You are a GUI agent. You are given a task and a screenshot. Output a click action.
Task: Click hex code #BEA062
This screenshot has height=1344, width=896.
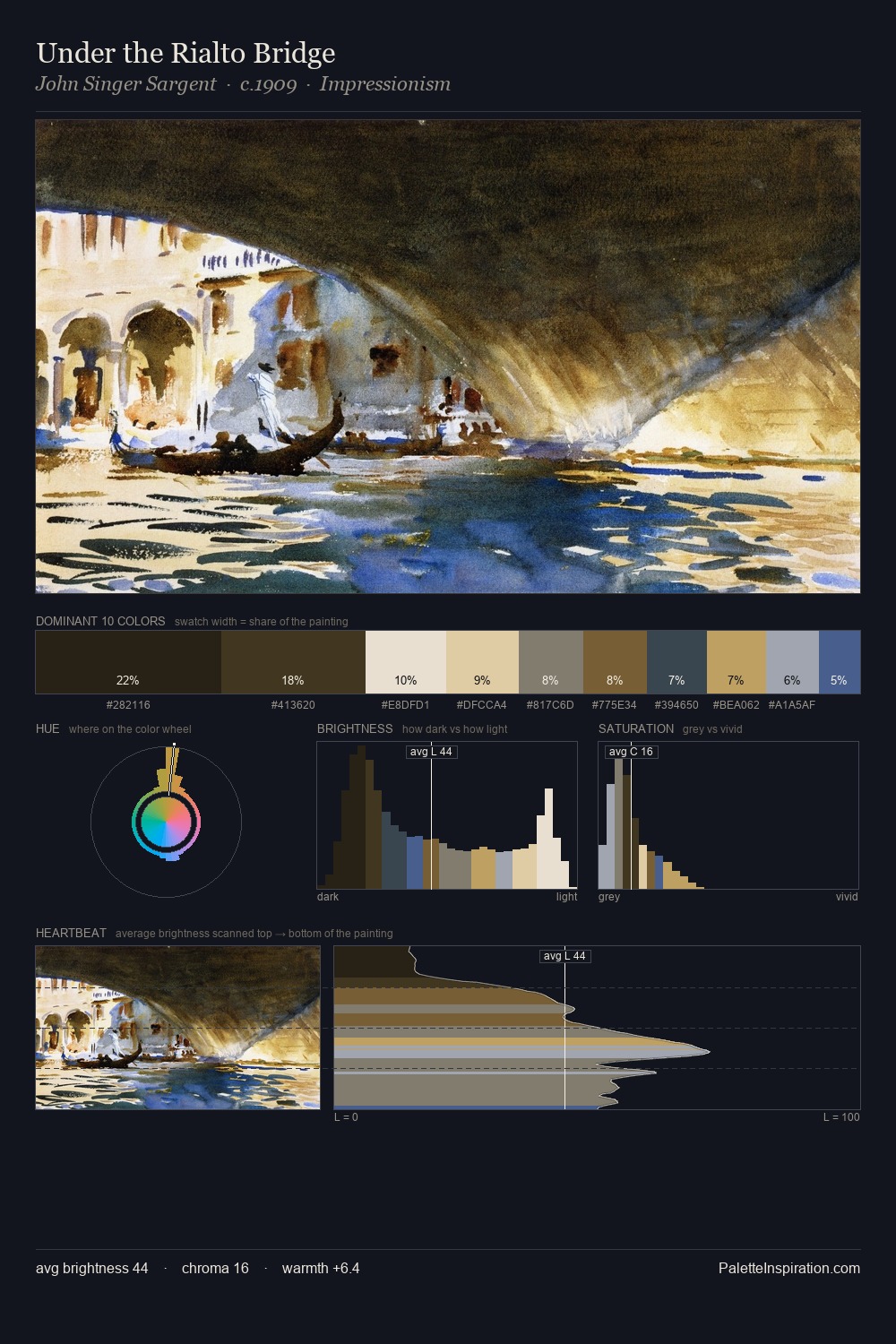(737, 705)
